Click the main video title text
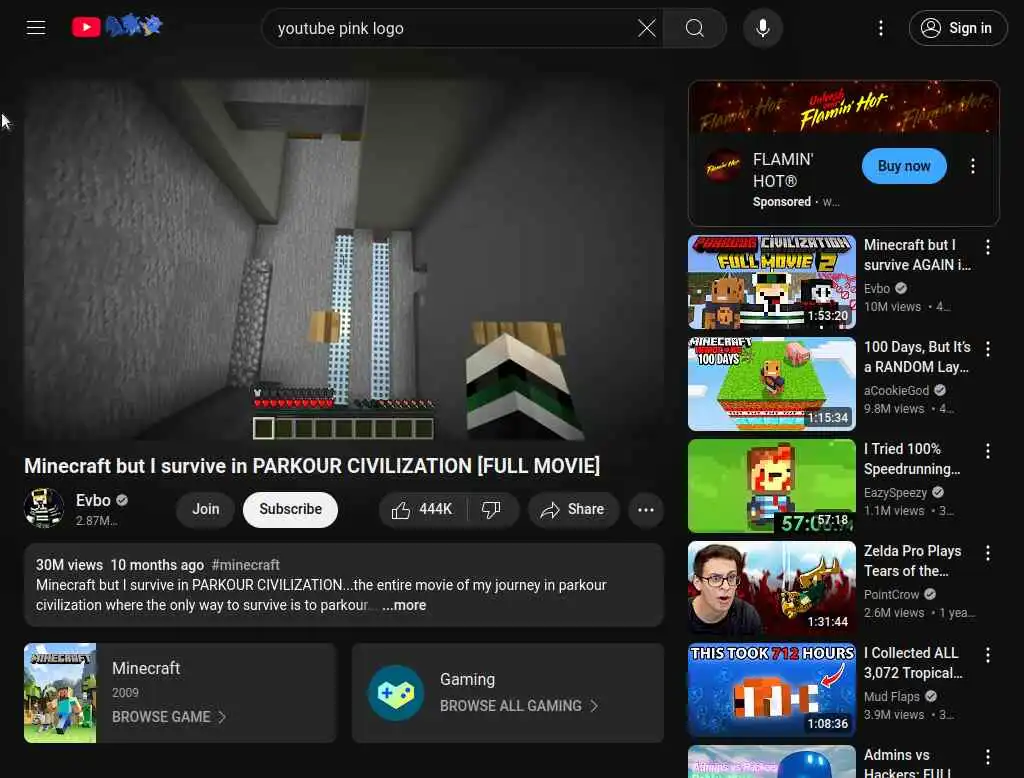 click(x=312, y=466)
